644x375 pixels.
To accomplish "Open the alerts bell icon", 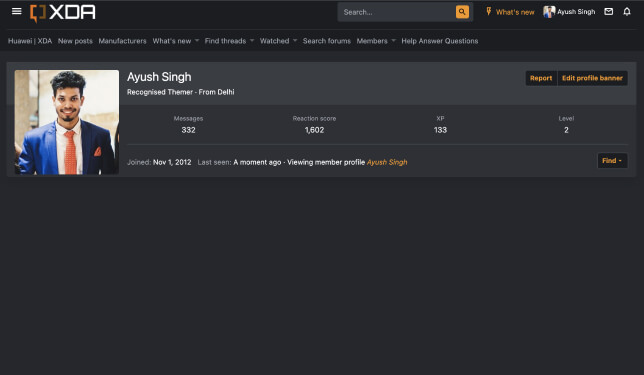I will click(x=627, y=12).
